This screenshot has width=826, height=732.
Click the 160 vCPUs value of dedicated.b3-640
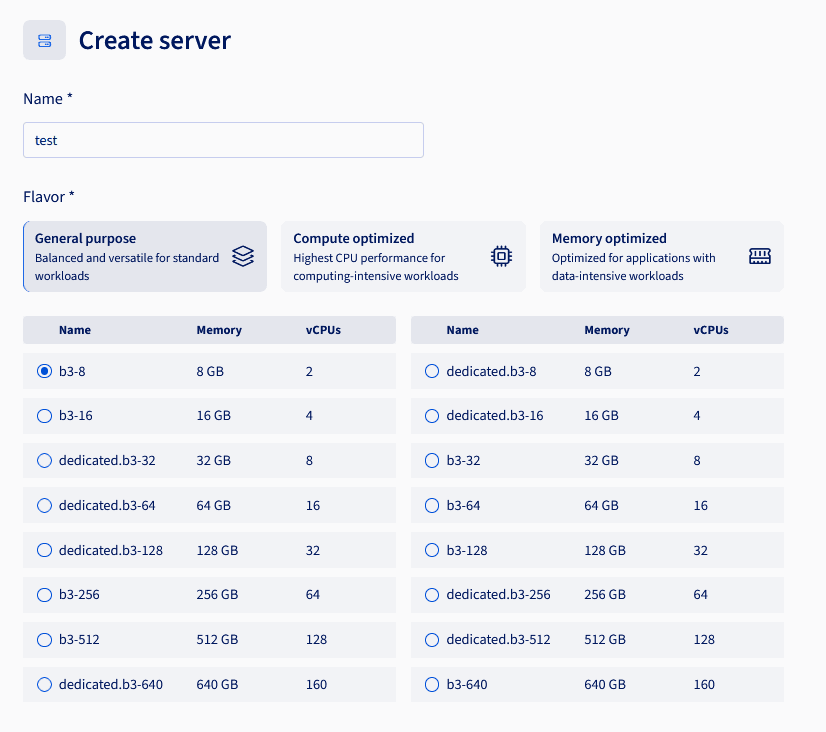317,685
